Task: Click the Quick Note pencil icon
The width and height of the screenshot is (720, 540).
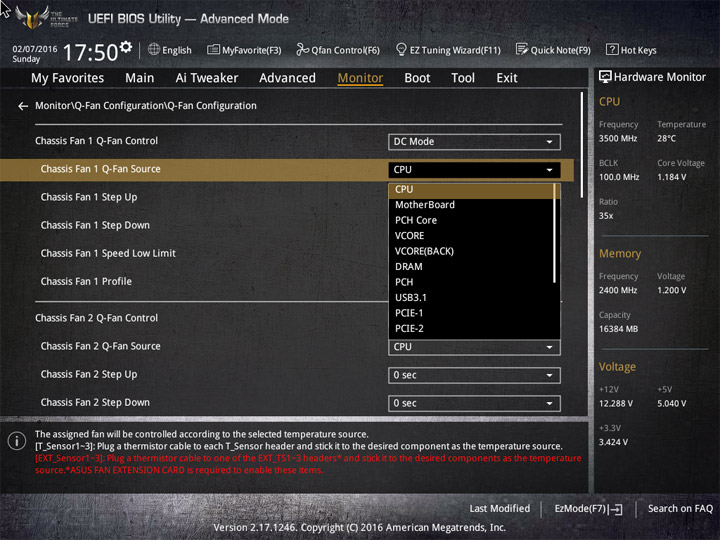Action: (x=522, y=49)
